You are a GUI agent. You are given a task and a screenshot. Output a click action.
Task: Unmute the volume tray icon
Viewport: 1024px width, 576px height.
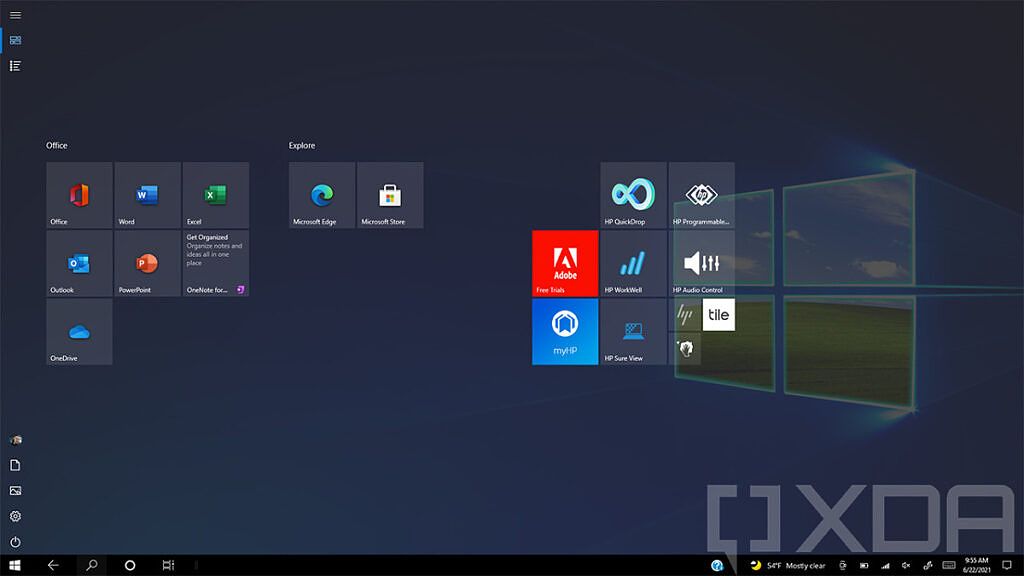pyautogui.click(x=906, y=566)
